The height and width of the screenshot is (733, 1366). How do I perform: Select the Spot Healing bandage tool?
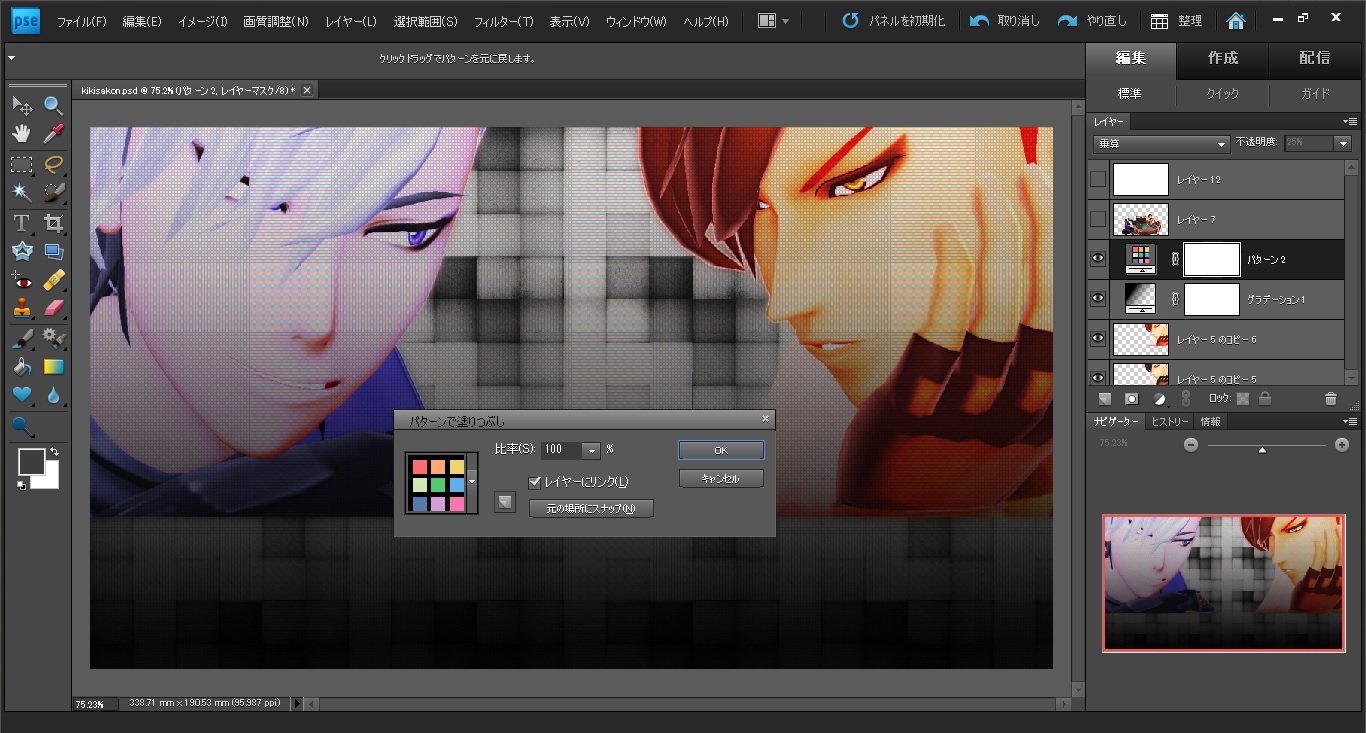coord(53,279)
